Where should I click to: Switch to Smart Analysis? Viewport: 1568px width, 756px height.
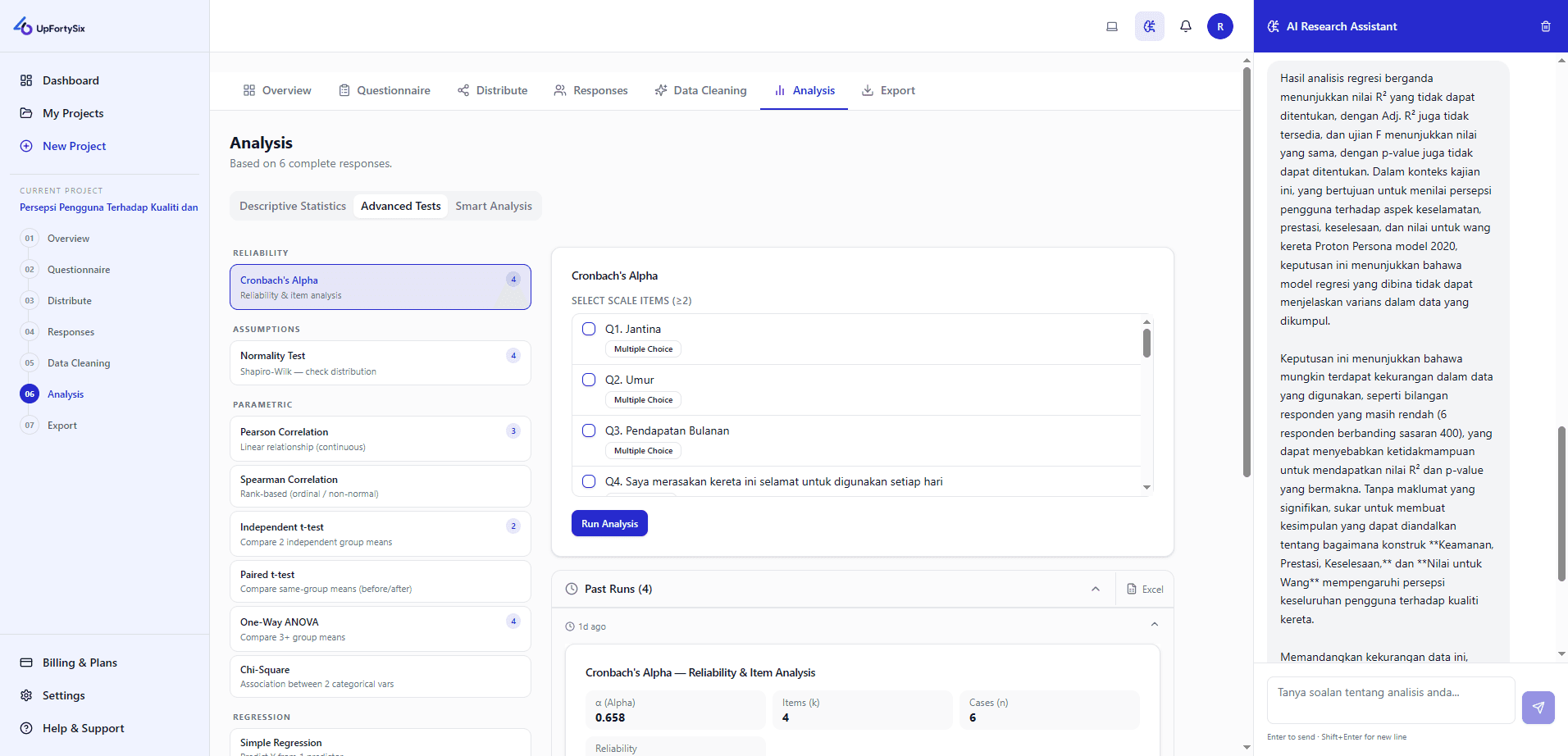494,206
